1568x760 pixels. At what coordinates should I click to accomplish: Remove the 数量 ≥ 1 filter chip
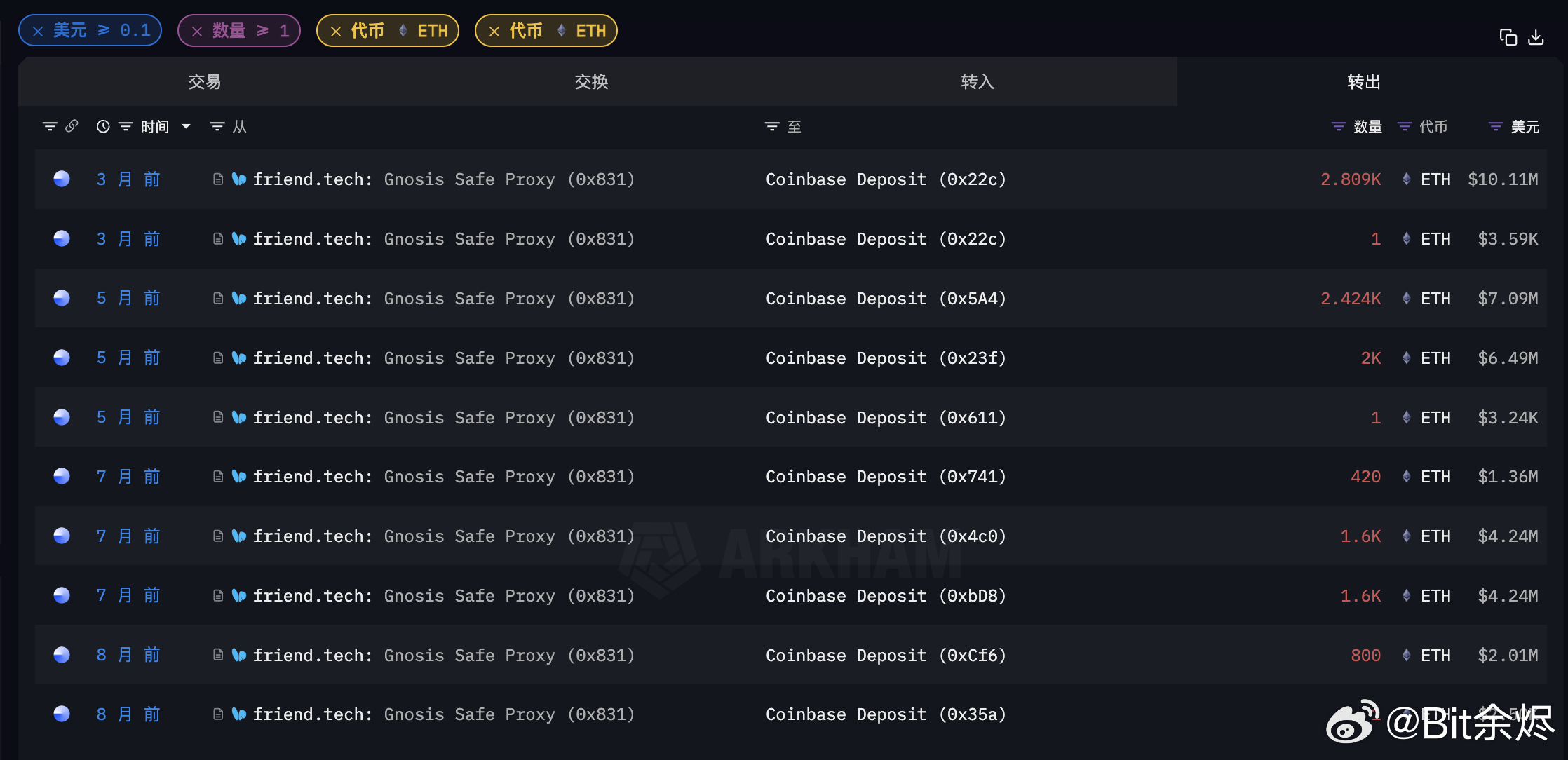point(197,31)
